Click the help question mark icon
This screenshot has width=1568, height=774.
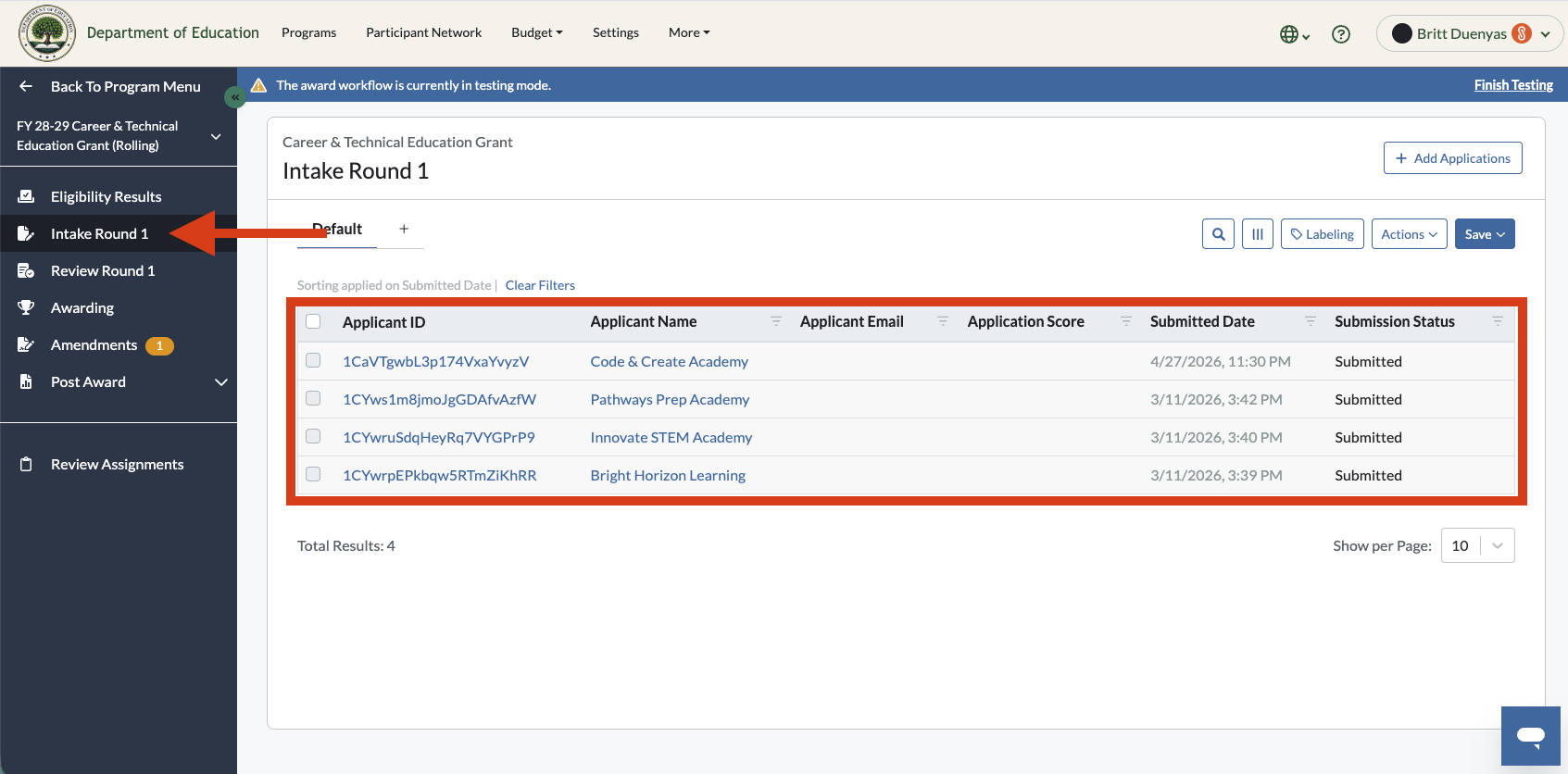tap(1340, 34)
